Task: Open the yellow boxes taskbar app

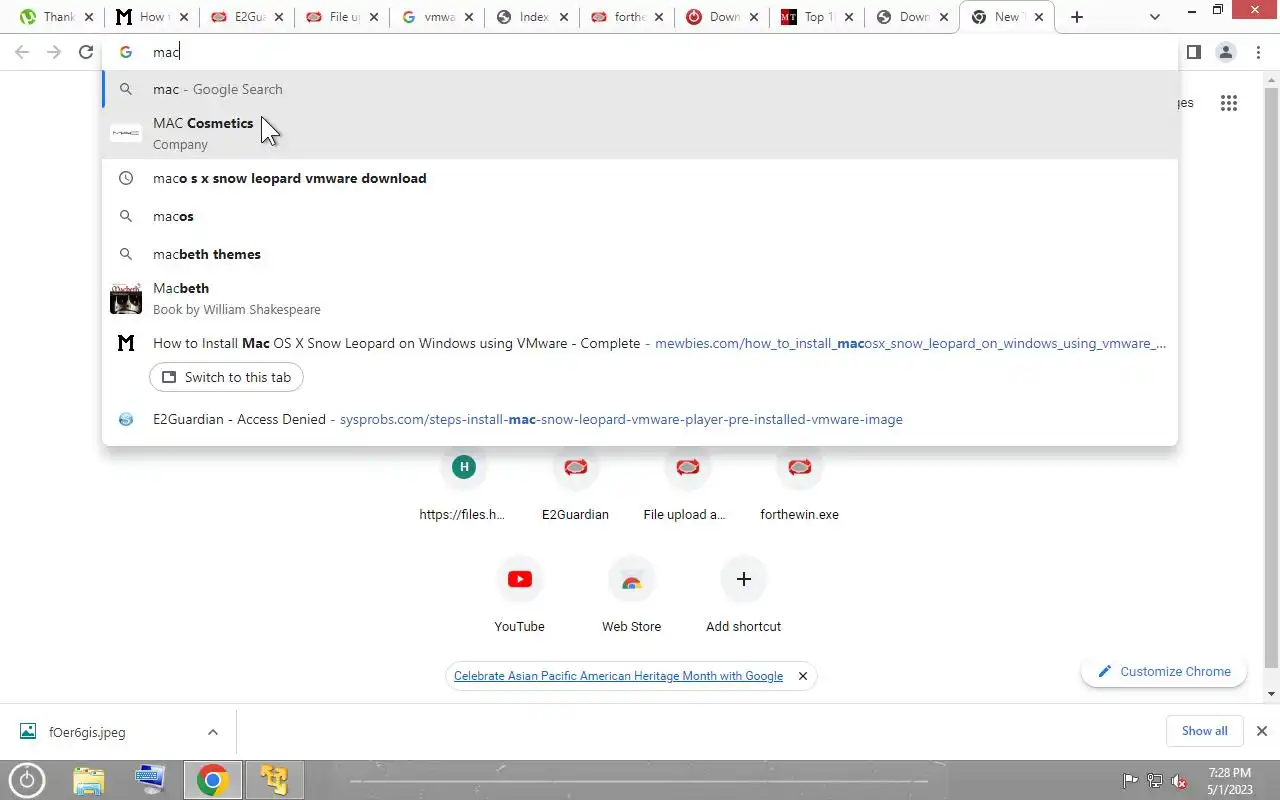Action: 274,780
